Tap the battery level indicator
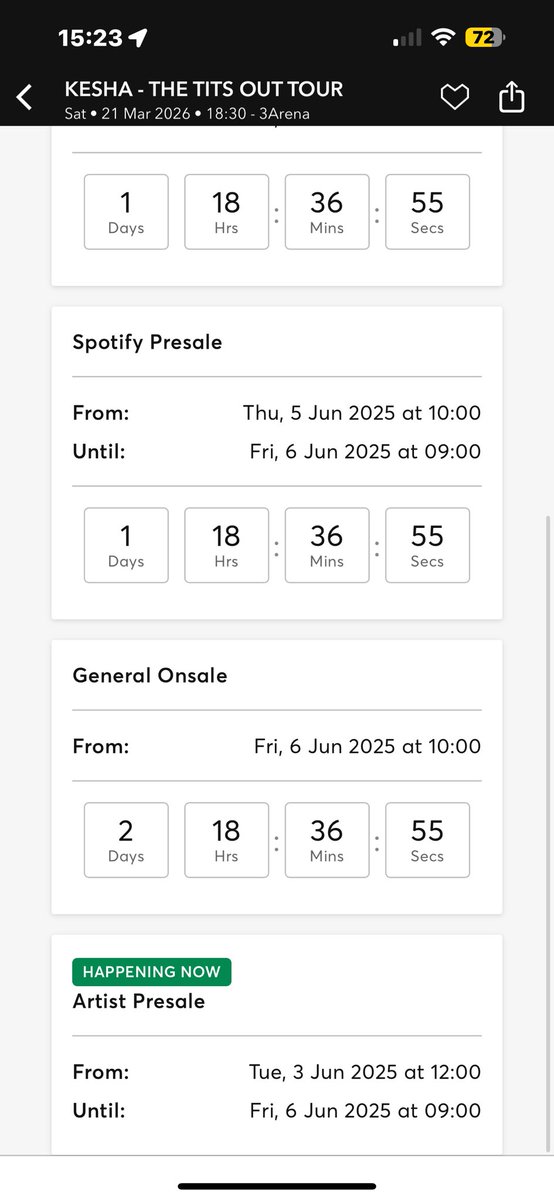This screenshot has height=1200, width=554. (484, 38)
